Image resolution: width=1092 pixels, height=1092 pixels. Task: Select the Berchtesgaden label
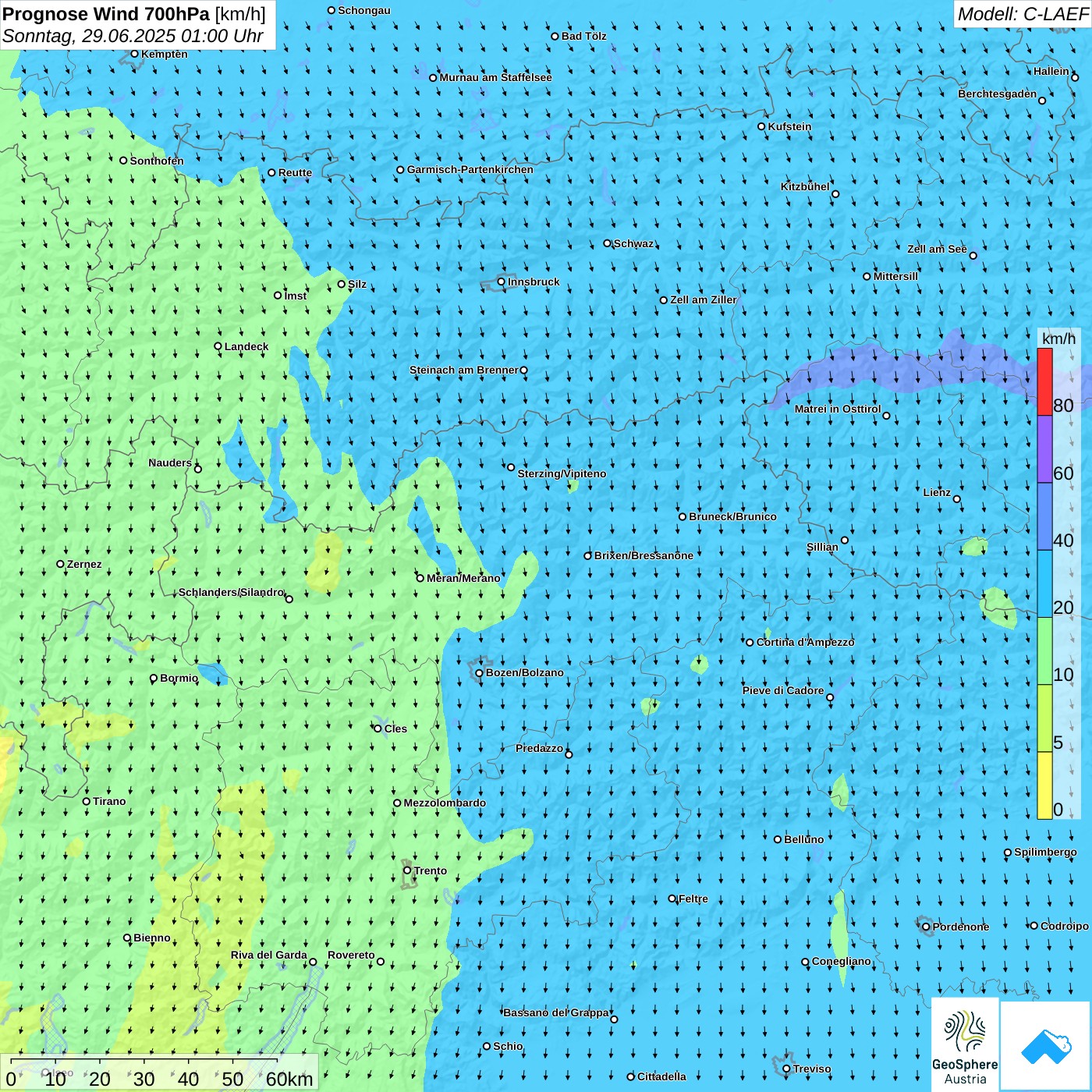tap(998, 94)
